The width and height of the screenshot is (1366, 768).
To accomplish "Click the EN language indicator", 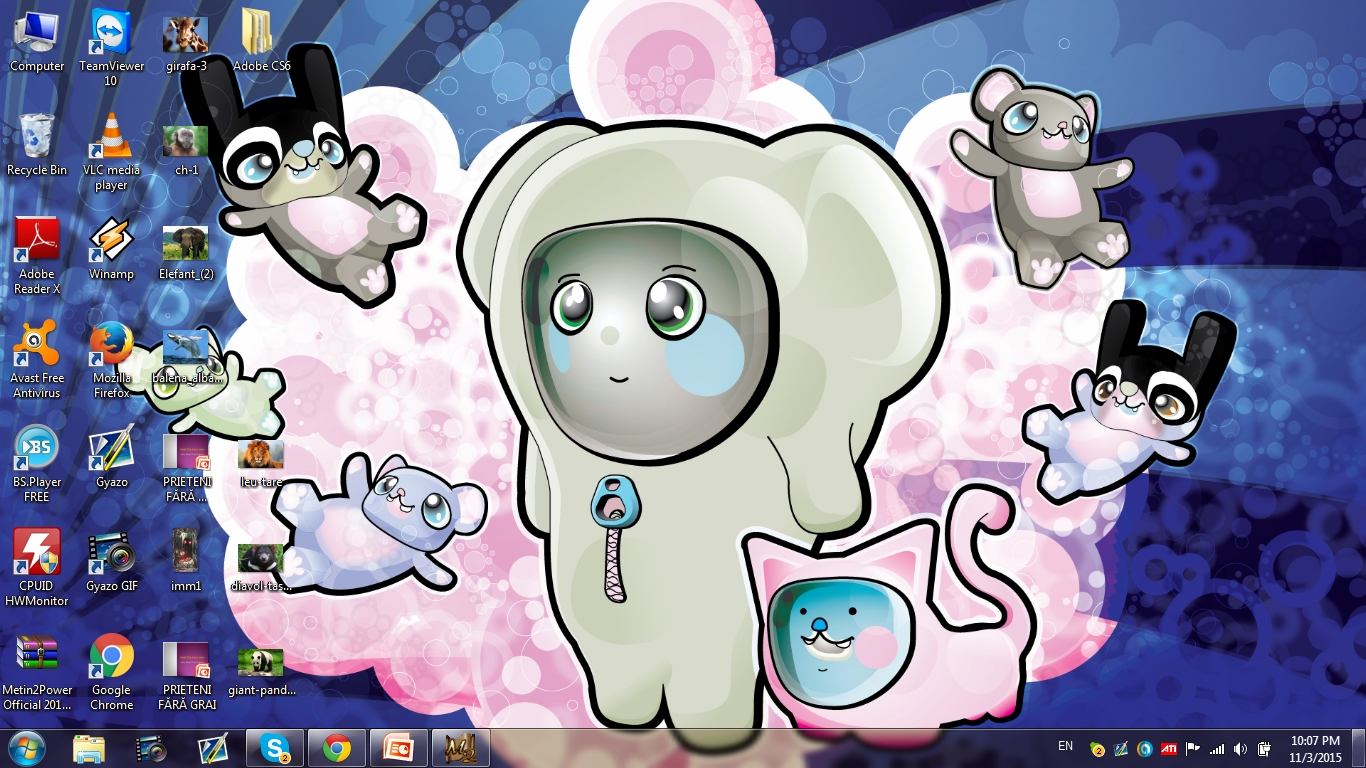I will click(1065, 746).
